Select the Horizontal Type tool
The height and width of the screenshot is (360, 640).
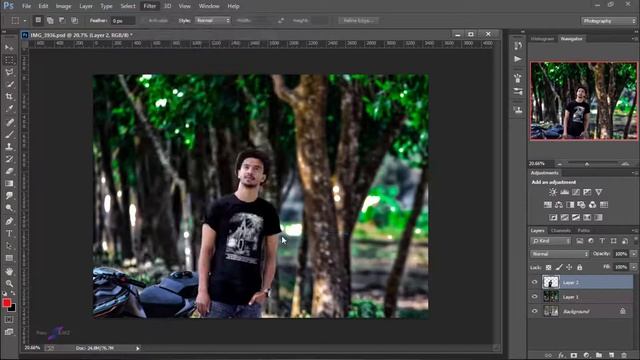pos(9,233)
